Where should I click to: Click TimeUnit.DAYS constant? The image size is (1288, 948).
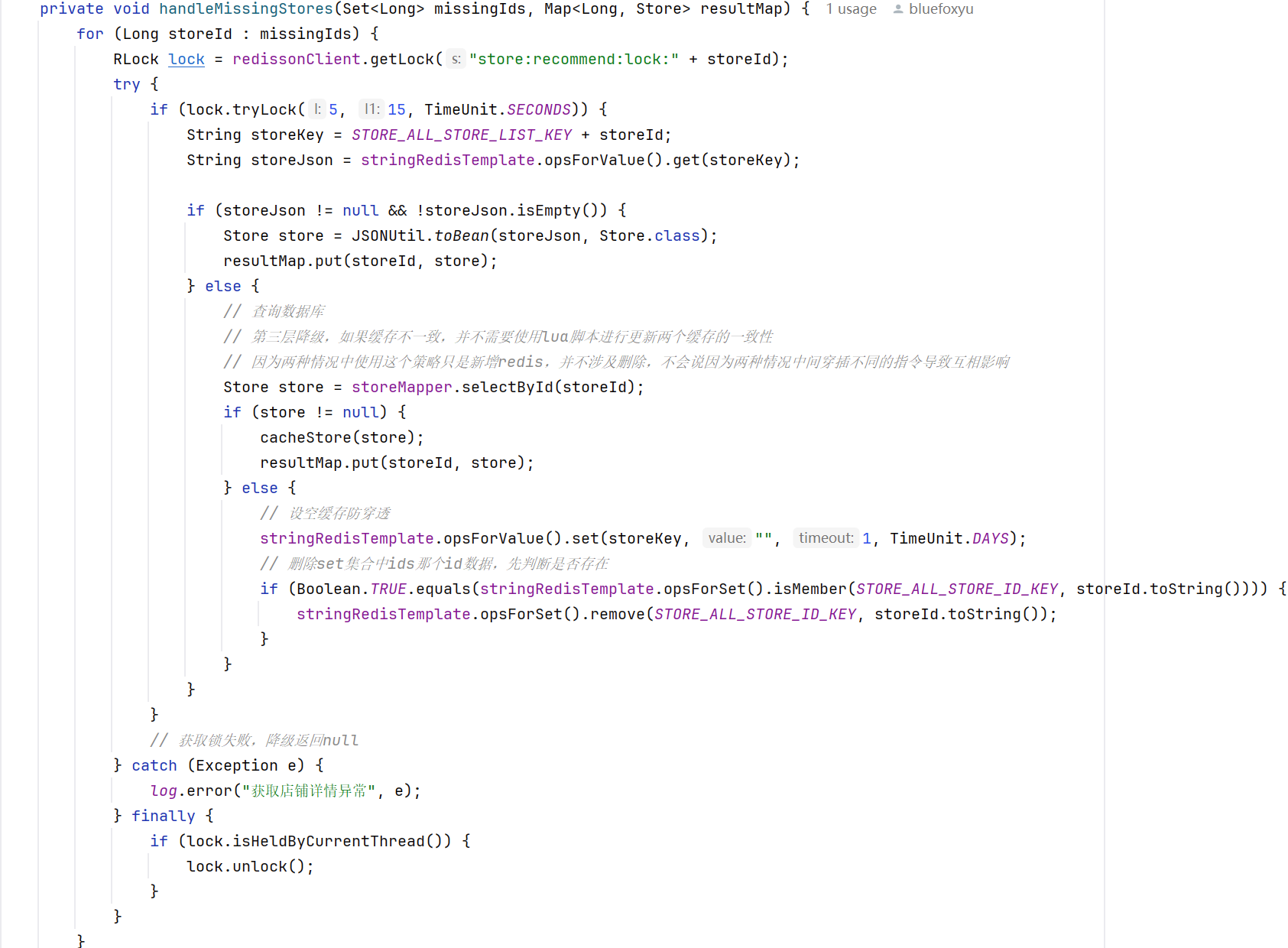pyautogui.click(x=949, y=538)
